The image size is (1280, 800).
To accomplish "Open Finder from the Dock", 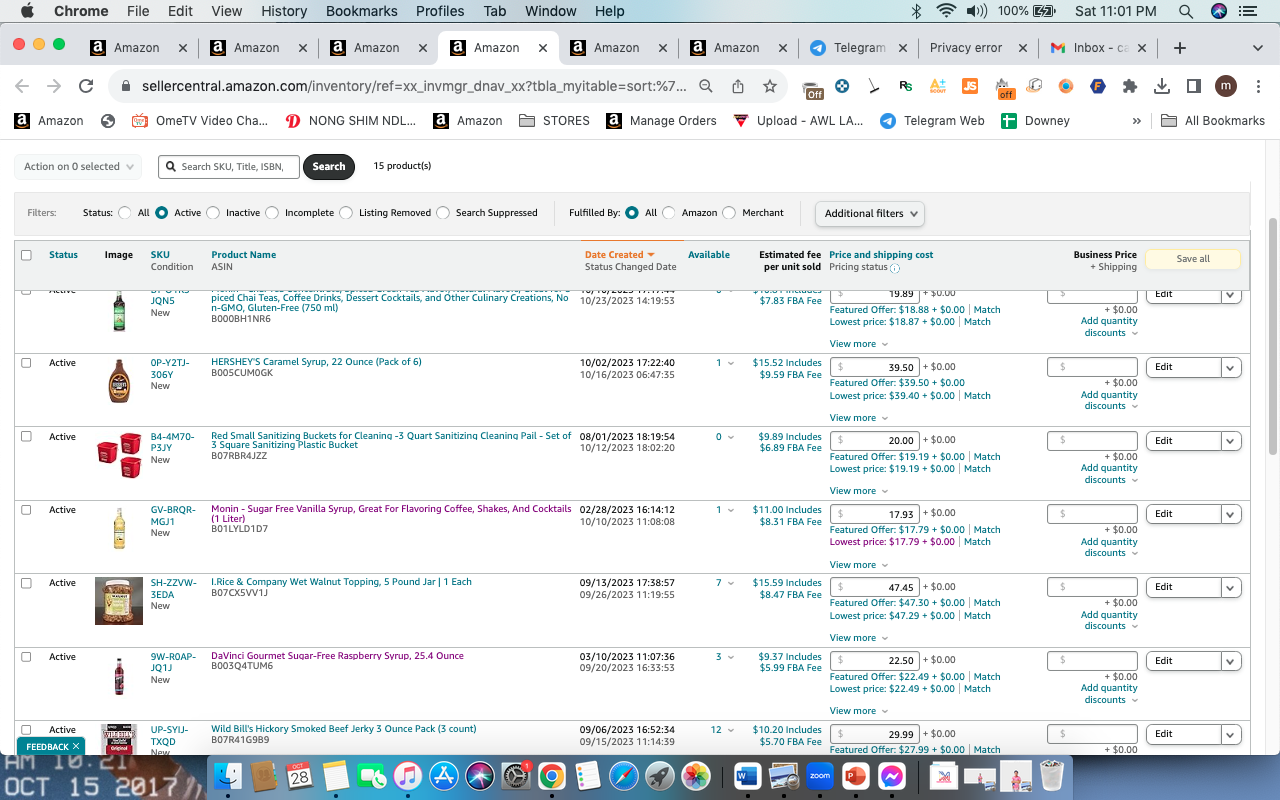I will [x=229, y=776].
